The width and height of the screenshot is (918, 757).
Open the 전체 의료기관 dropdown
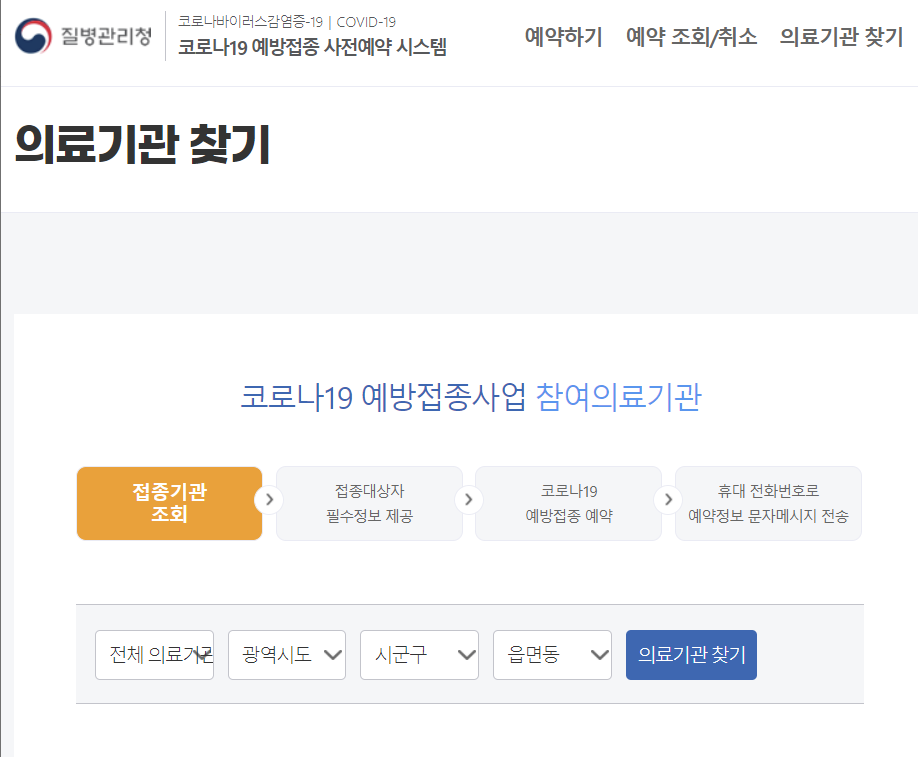pyautogui.click(x=155, y=655)
